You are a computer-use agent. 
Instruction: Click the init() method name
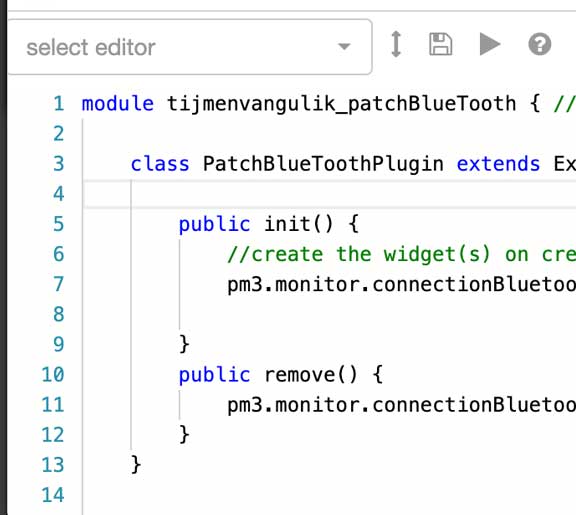pyautogui.click(x=298, y=224)
